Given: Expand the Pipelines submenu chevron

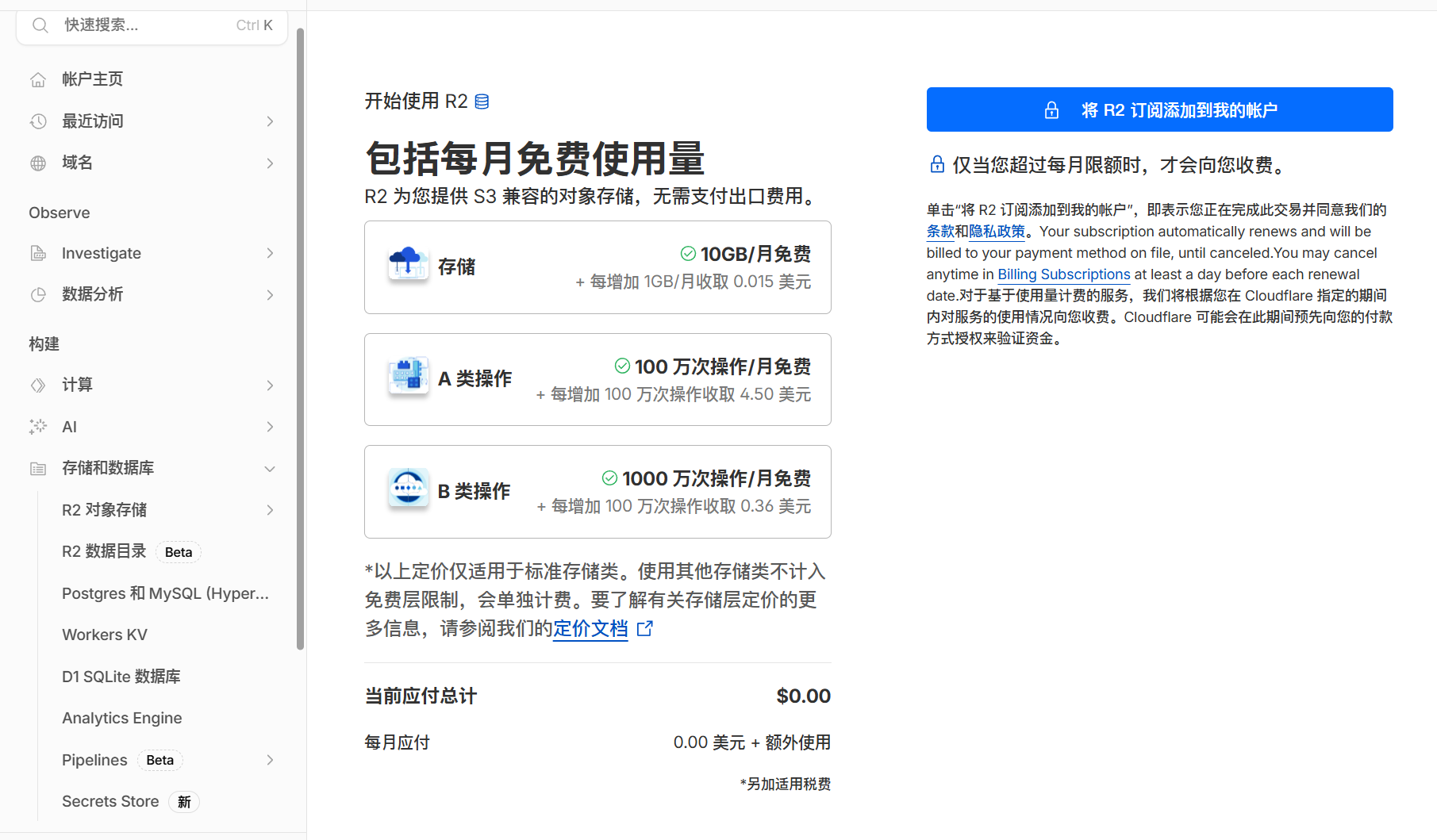Looking at the screenshot, I should pyautogui.click(x=270, y=760).
